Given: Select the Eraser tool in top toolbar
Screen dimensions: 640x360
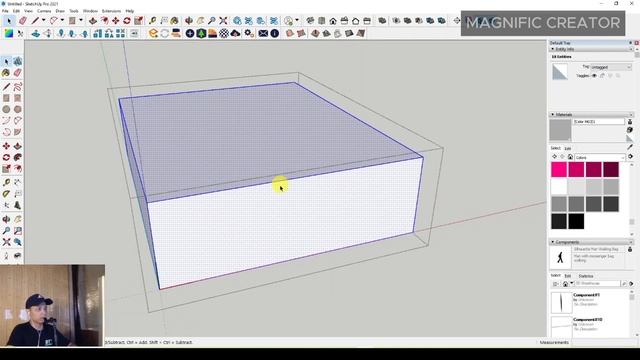Looking at the screenshot, I should pos(23,20).
